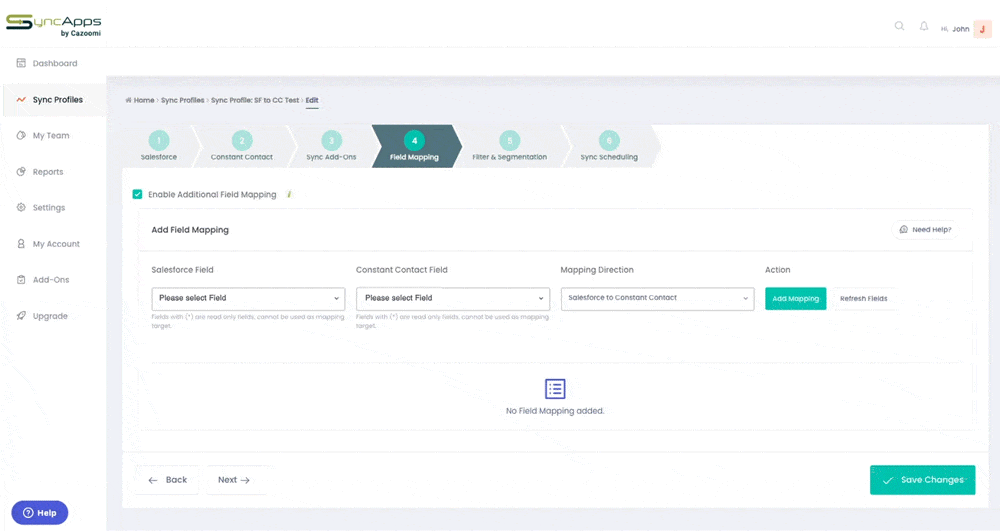Click the 'Add Field Mapping' heading
The image size is (1000, 531).
coord(190,230)
